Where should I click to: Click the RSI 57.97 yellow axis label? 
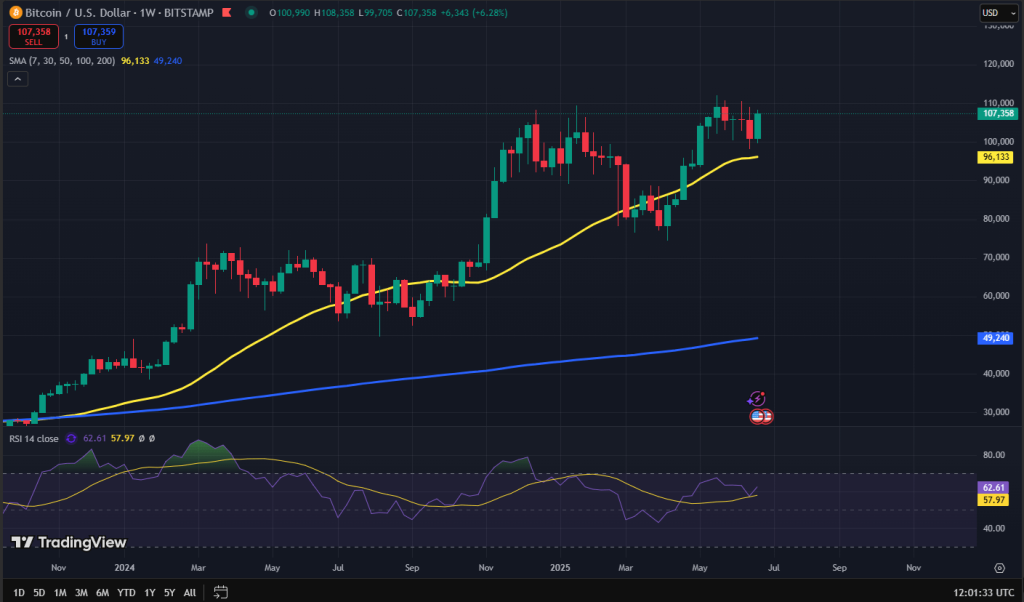click(993, 500)
